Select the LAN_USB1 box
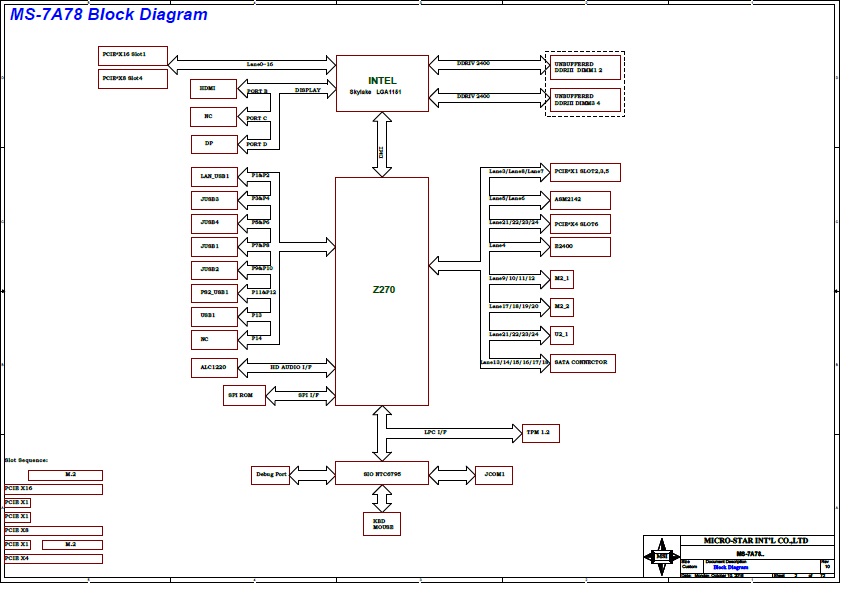Image resolution: width=851 pixels, height=602 pixels. [x=214, y=177]
